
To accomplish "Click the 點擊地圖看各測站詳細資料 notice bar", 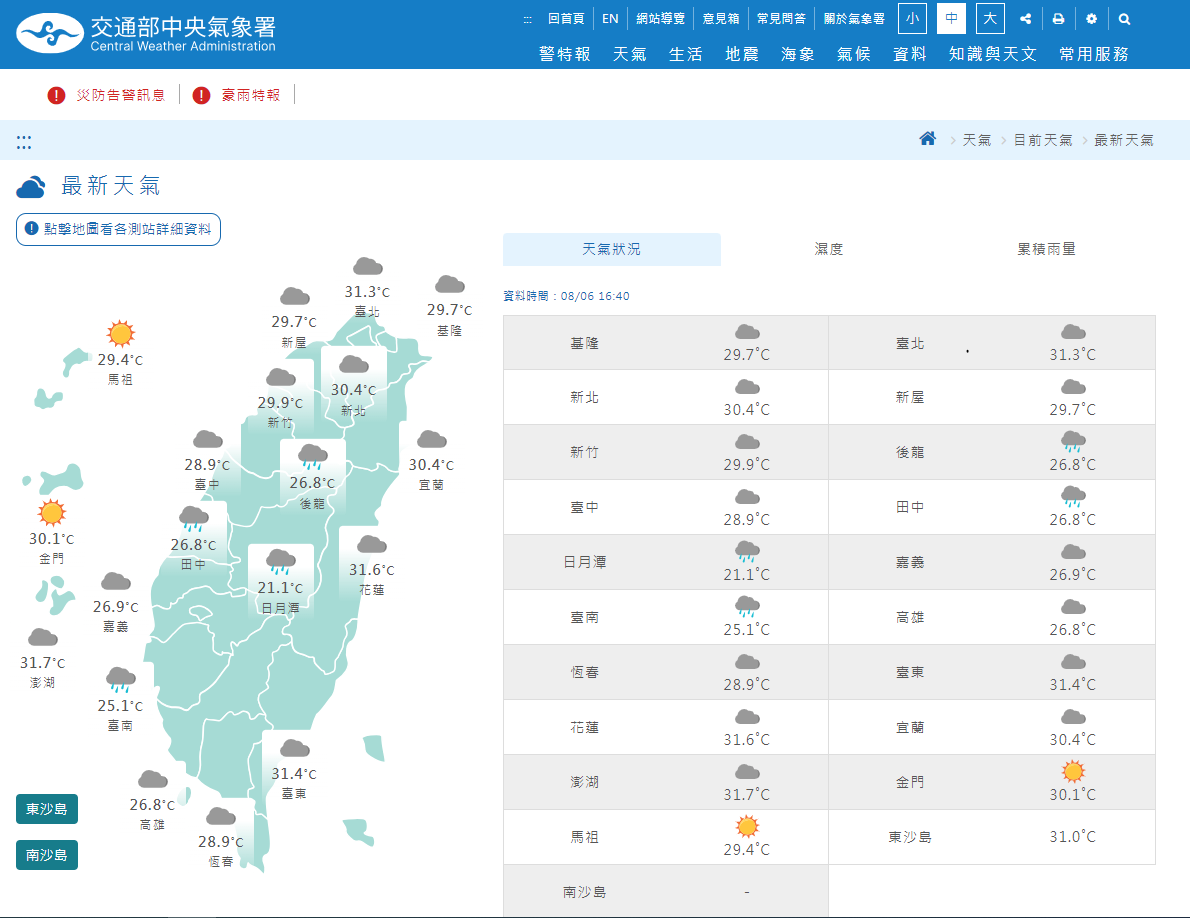I will tap(117, 229).
